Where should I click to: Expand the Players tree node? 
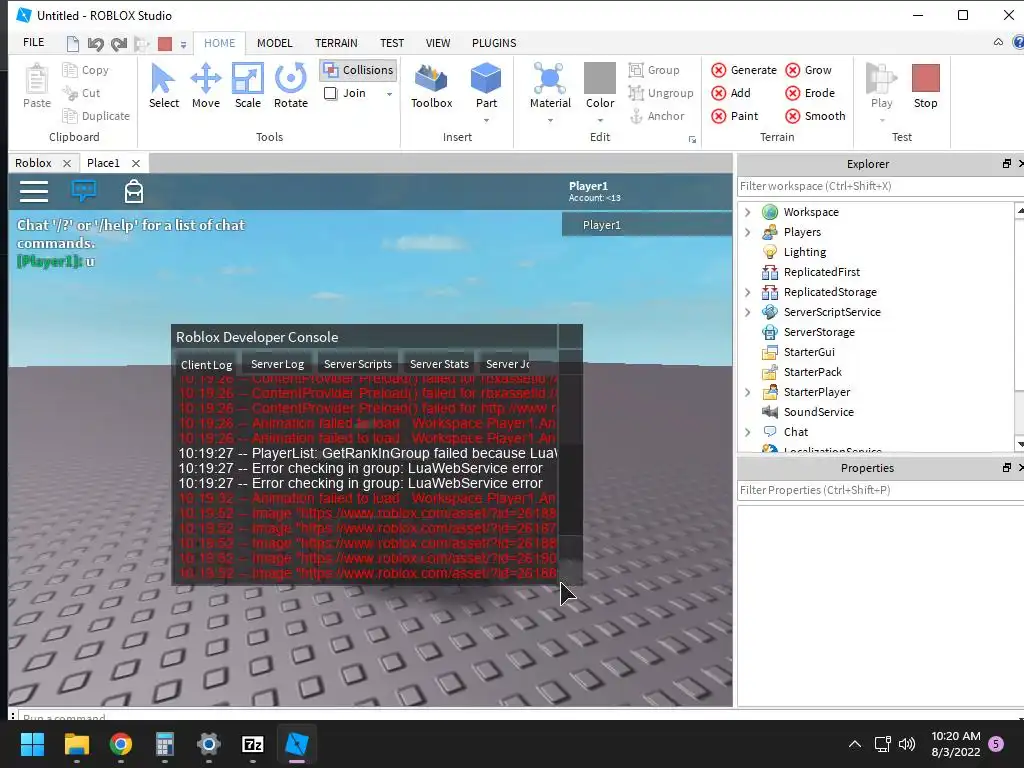[748, 232]
